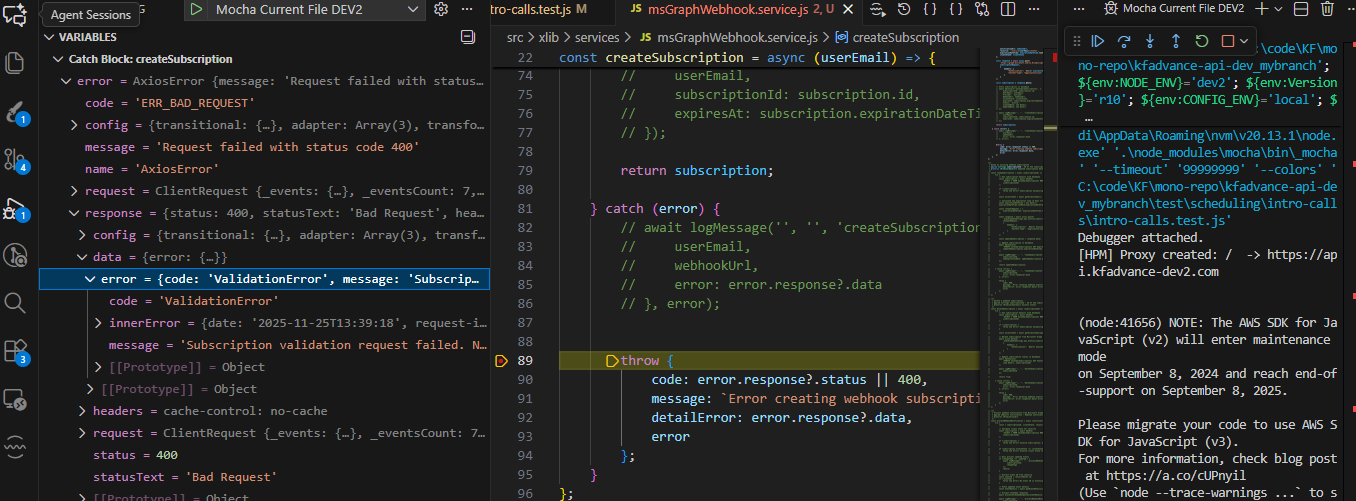The height and width of the screenshot is (501, 1356).
Task: Step Into in debug toolbar
Action: click(1149, 41)
